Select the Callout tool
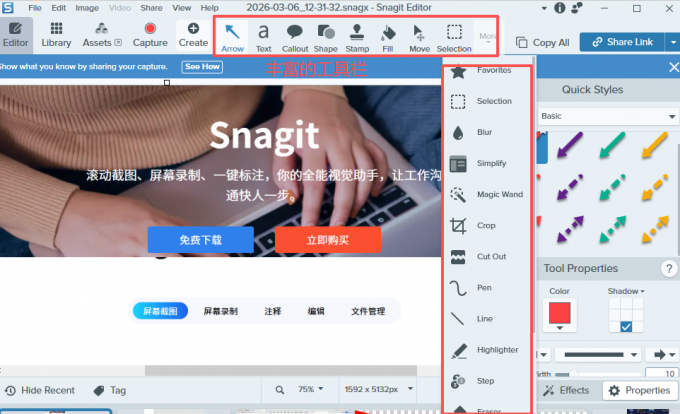This screenshot has width=680, height=414. [x=295, y=37]
